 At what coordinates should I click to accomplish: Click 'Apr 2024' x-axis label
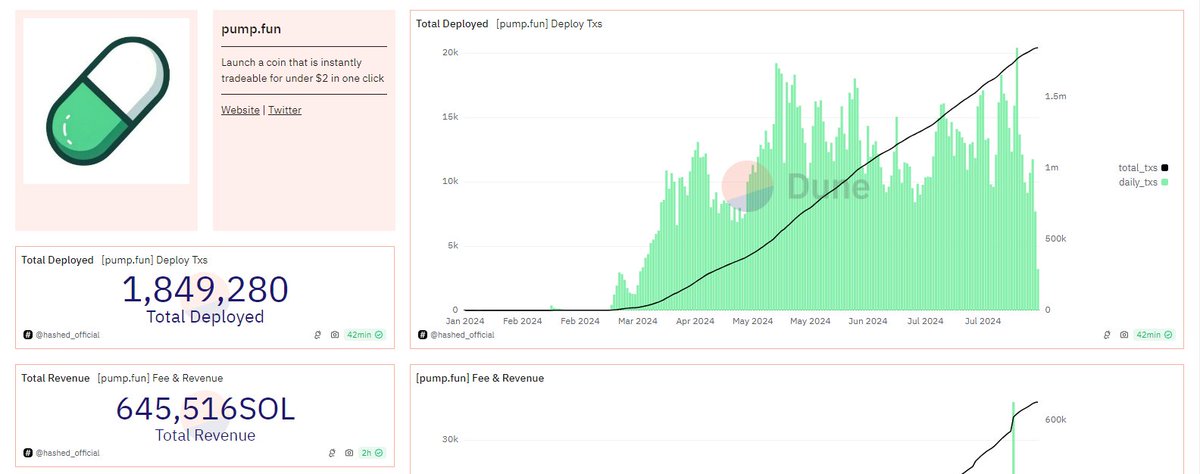695,321
